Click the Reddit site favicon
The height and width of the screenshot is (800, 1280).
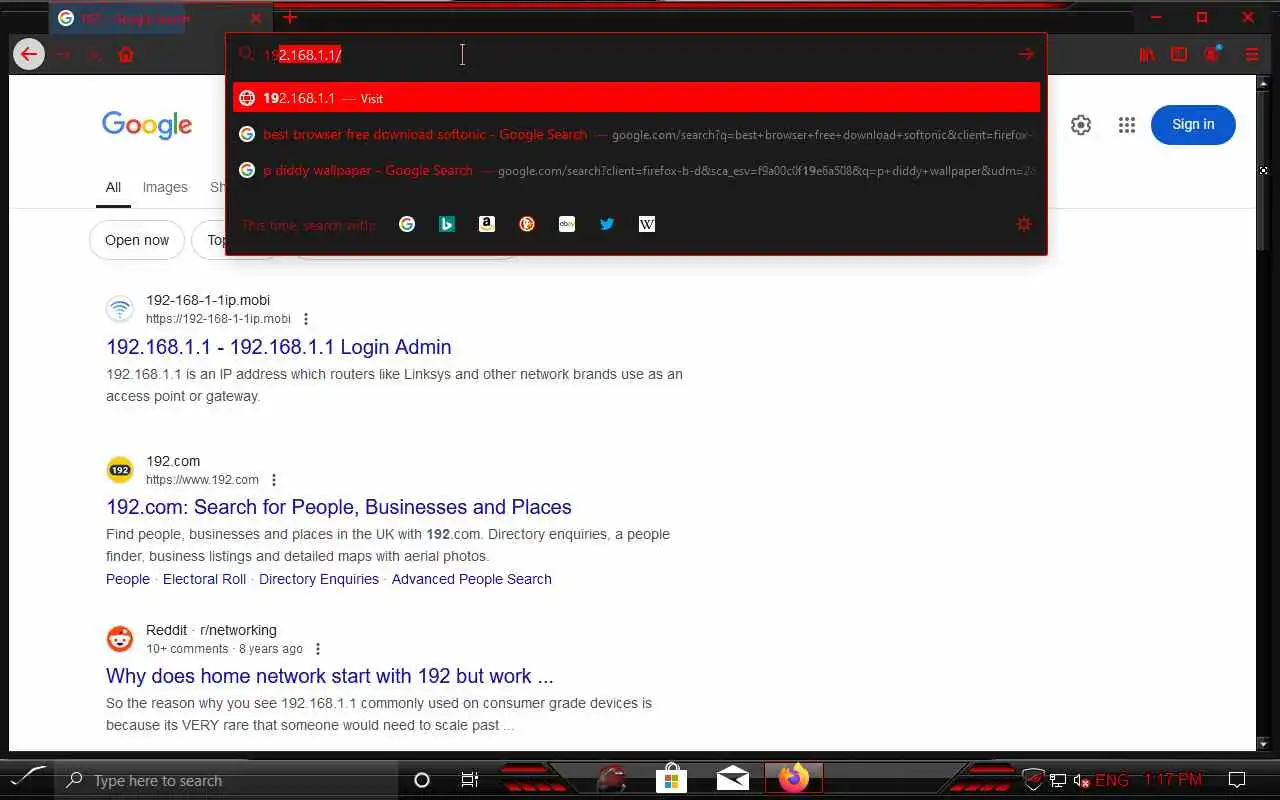pos(120,639)
